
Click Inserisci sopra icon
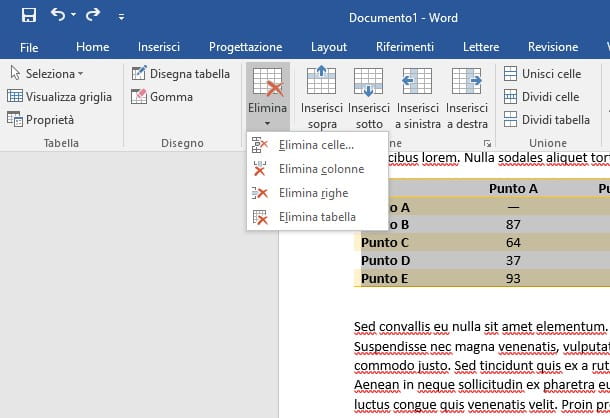pos(321,95)
